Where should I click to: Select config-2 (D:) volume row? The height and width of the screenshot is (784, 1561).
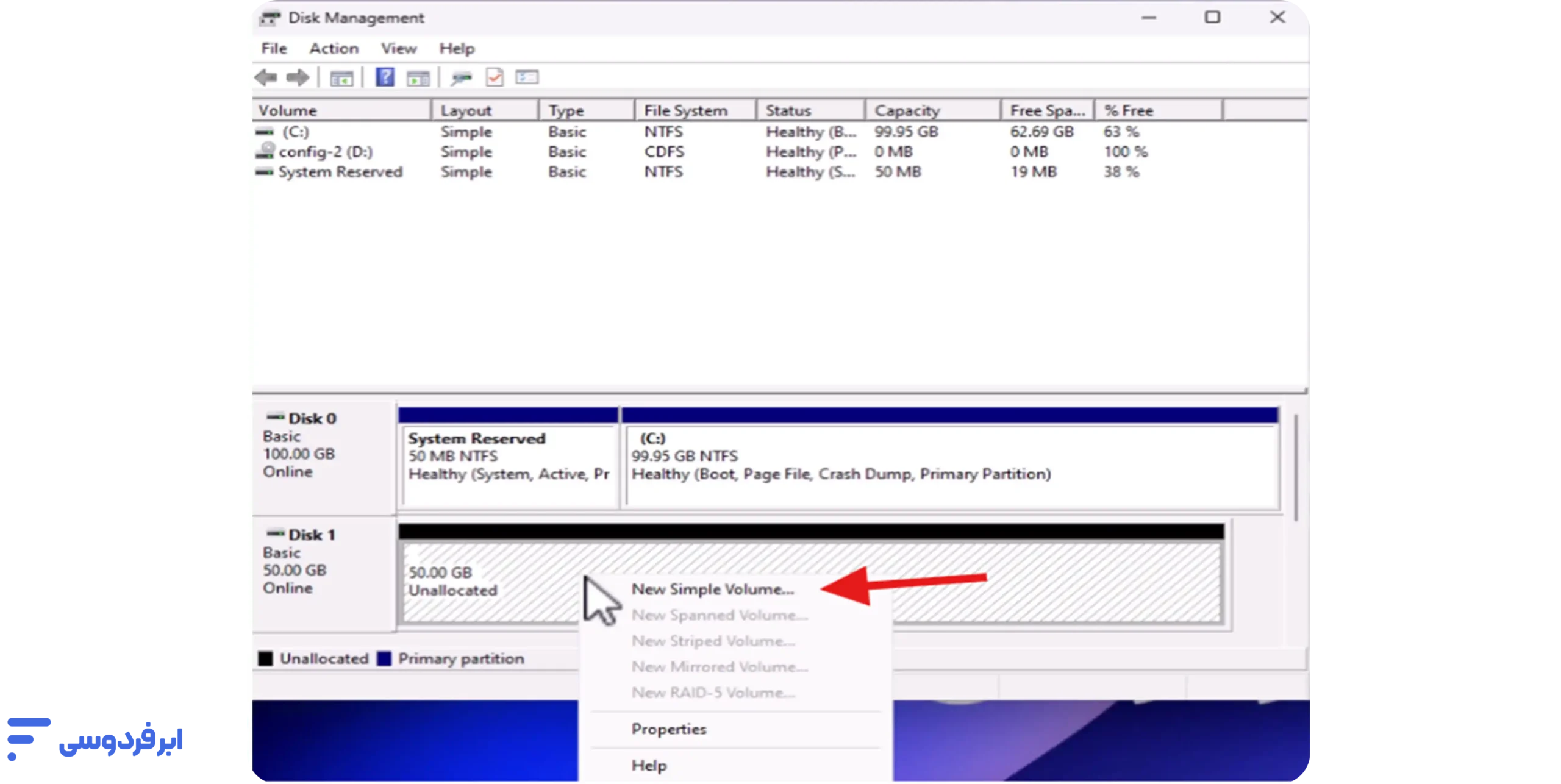(326, 152)
